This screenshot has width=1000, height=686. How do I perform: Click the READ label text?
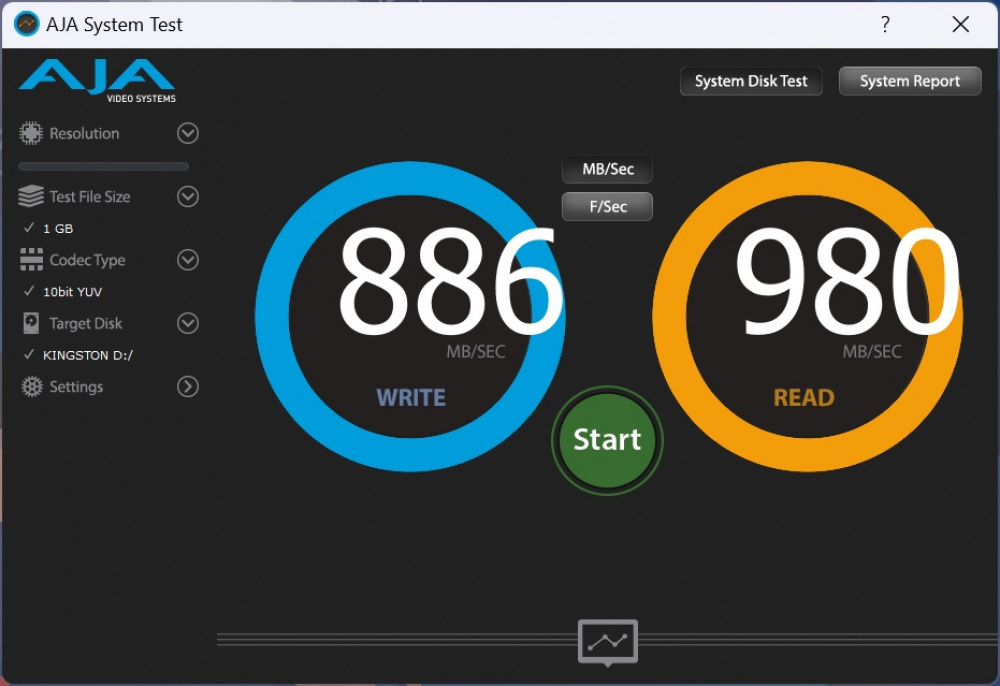[804, 398]
